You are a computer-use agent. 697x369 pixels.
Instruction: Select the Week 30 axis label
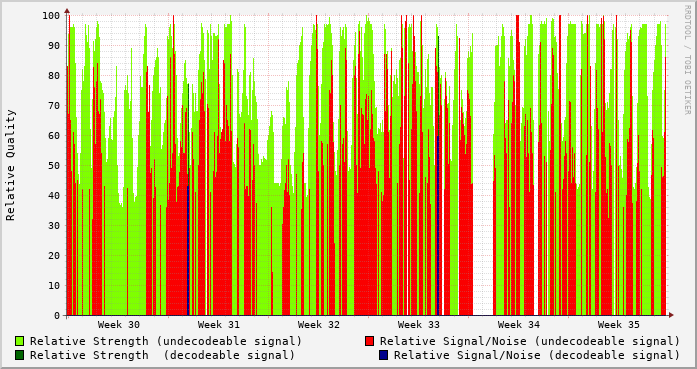click(x=118, y=325)
